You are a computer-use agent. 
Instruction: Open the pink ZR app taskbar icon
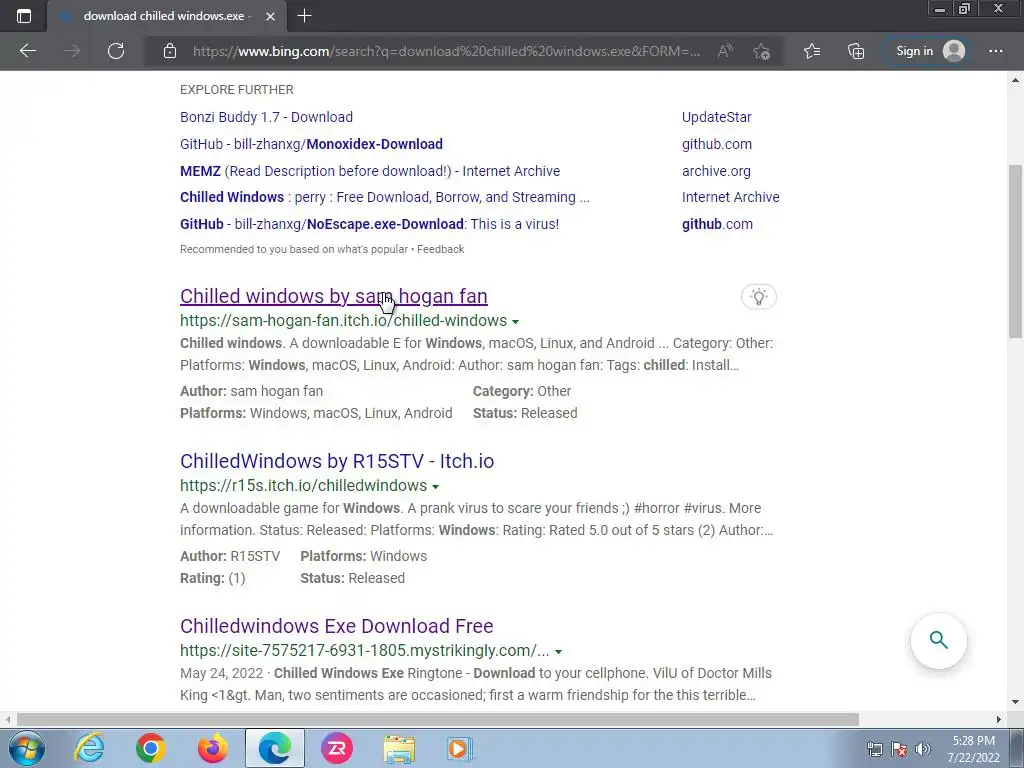pyautogui.click(x=337, y=748)
